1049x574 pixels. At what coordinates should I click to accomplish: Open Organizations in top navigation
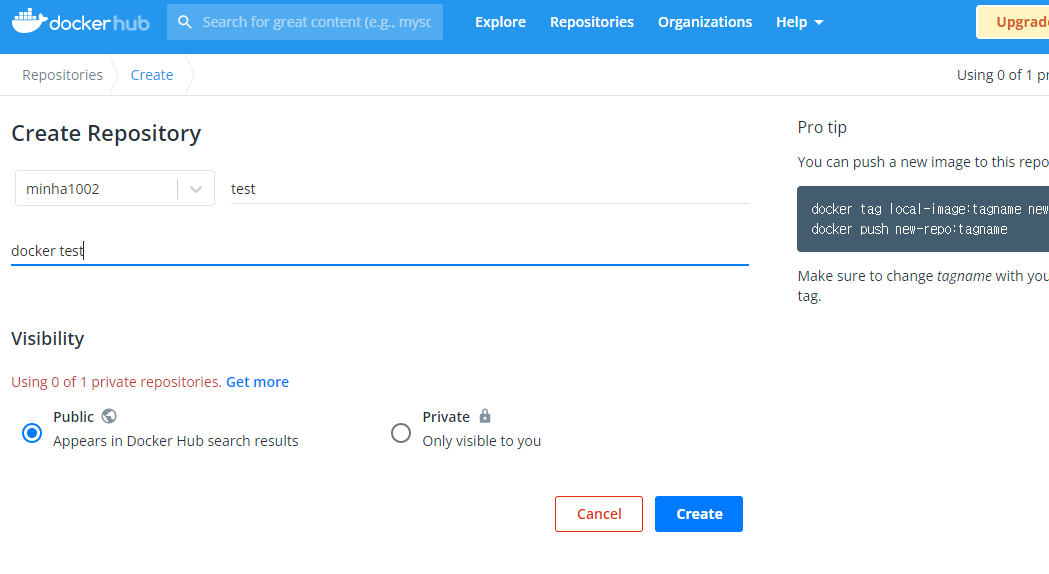tap(705, 22)
